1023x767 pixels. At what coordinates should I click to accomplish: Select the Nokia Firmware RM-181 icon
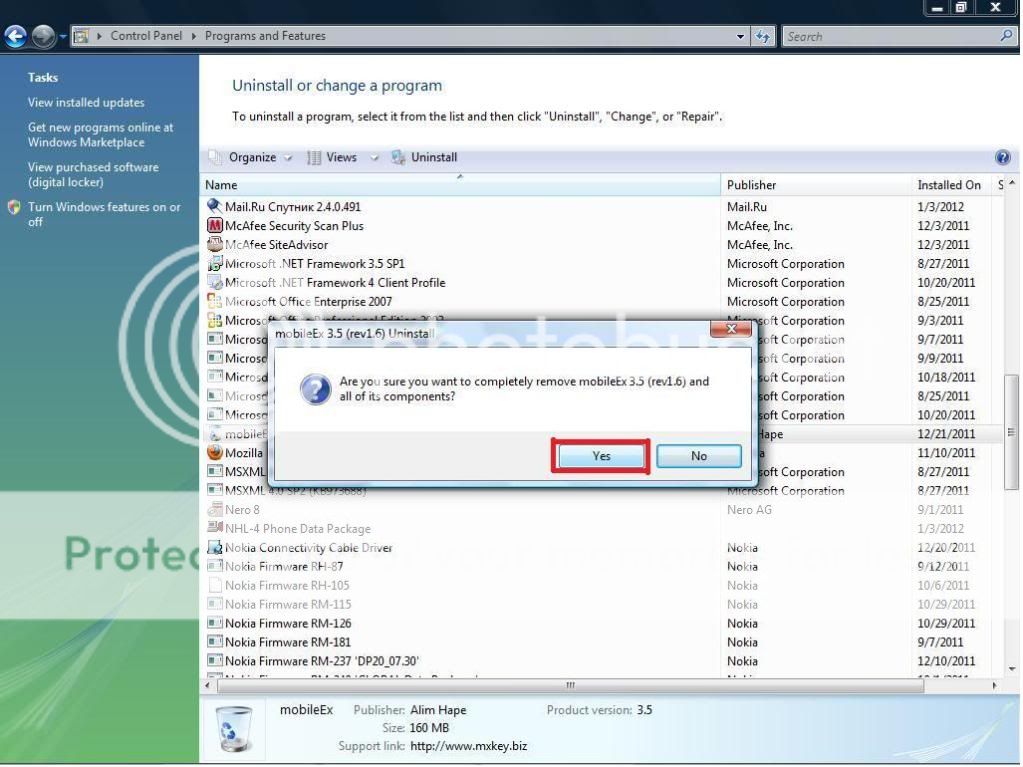click(214, 642)
